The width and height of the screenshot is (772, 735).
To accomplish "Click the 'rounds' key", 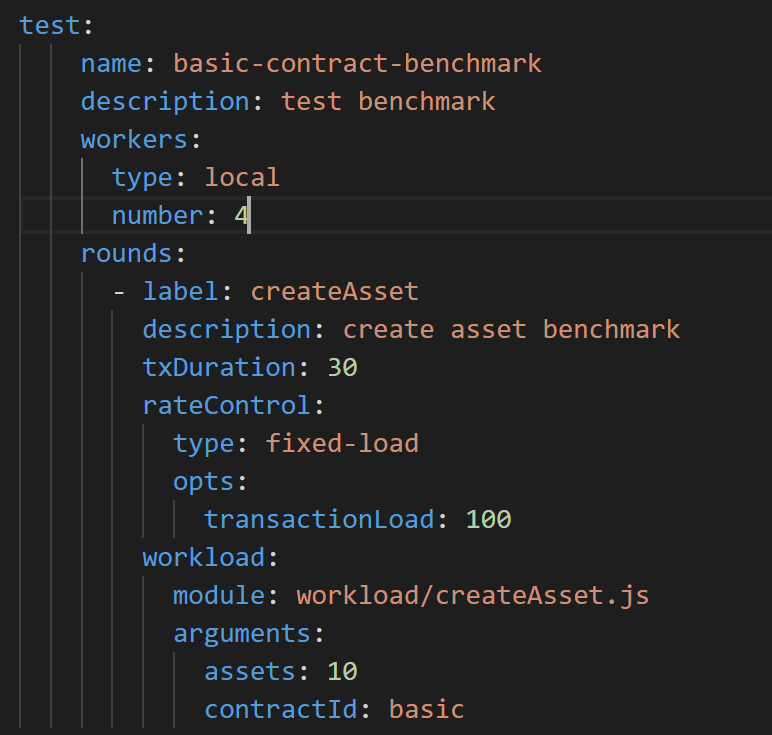I will coord(127,254).
